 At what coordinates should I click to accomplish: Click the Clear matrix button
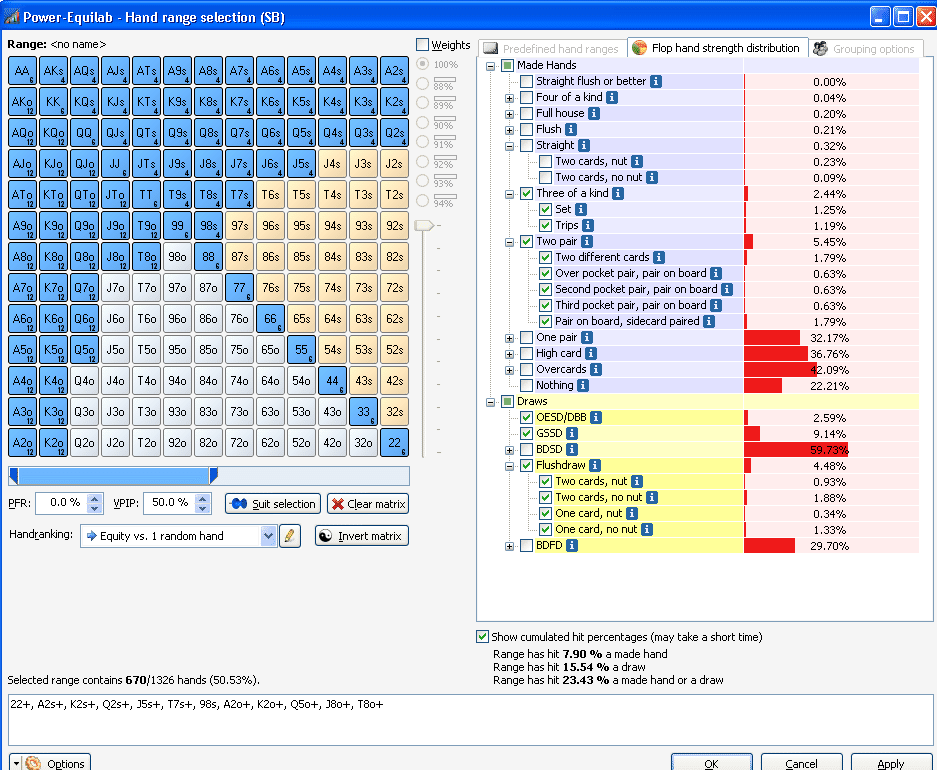pos(368,504)
